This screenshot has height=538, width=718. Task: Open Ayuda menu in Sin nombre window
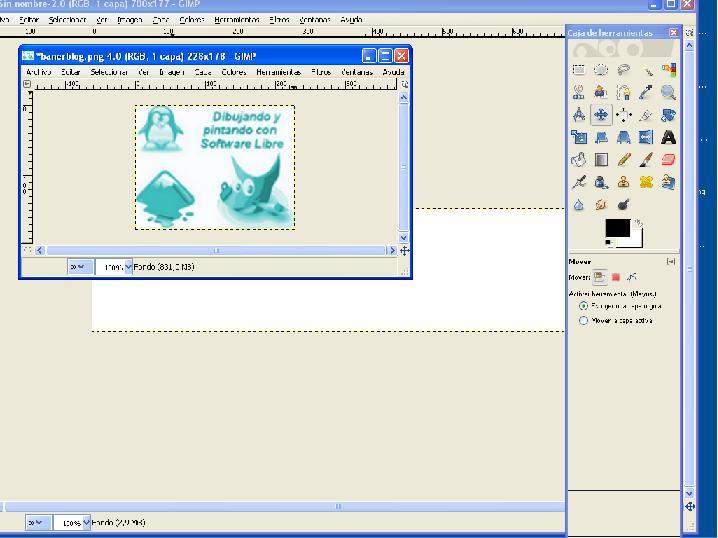point(351,20)
